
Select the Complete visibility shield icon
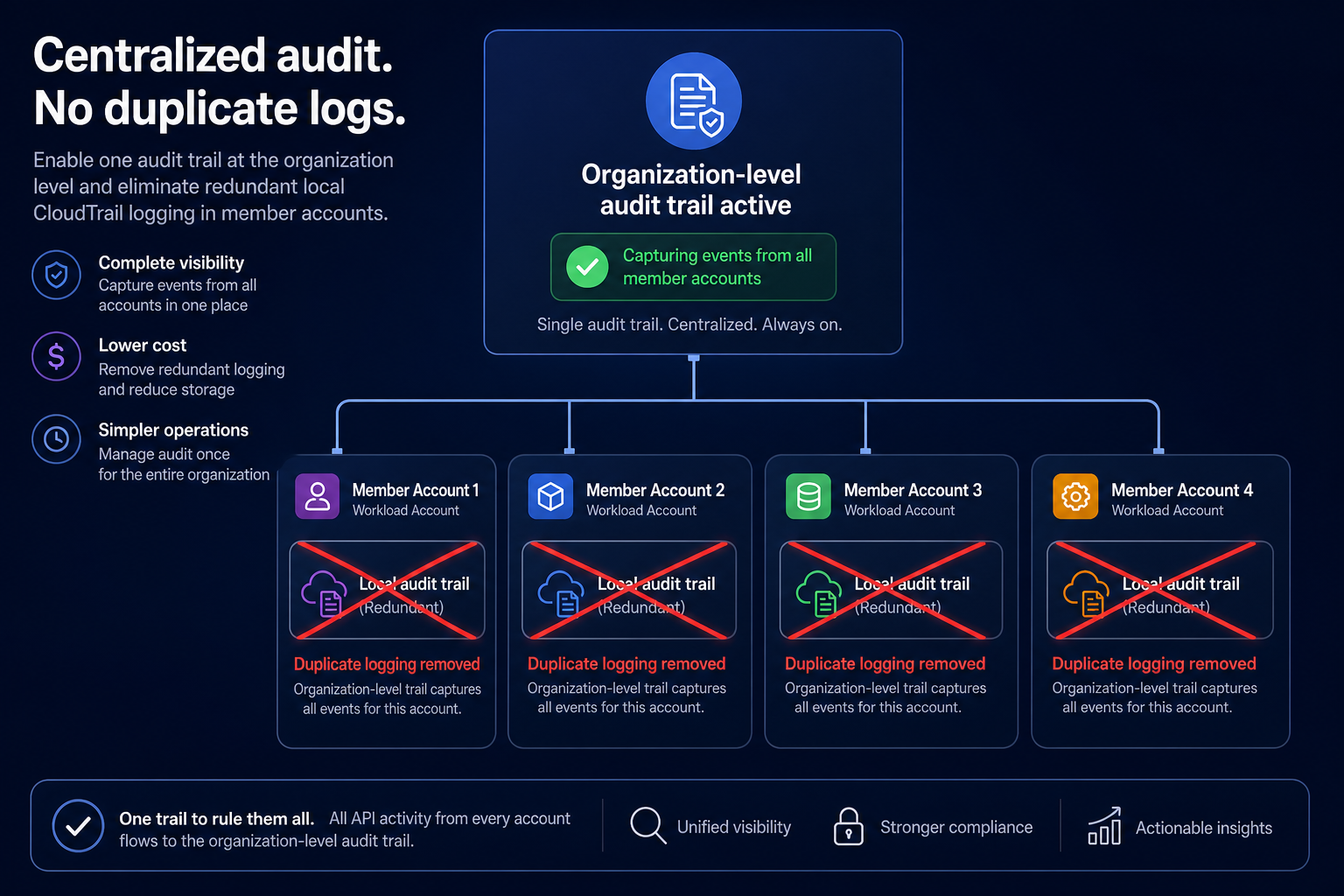57,275
